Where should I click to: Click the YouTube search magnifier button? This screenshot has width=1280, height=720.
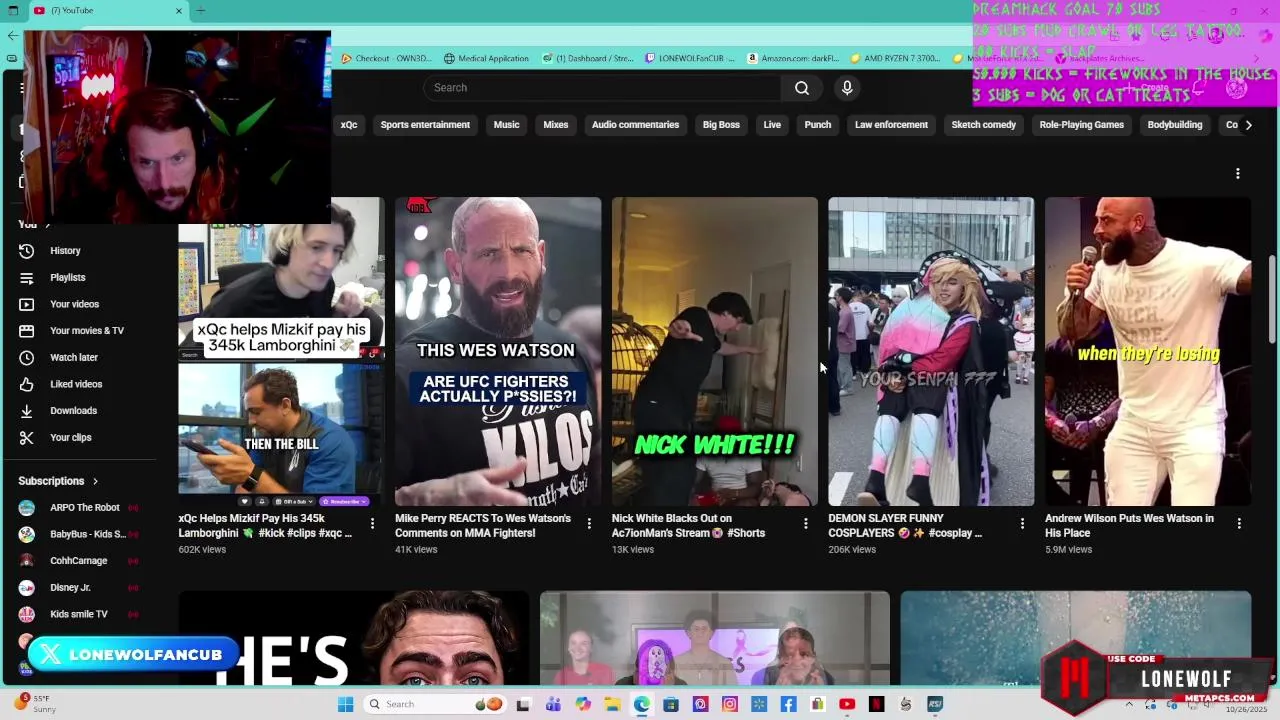click(x=802, y=88)
